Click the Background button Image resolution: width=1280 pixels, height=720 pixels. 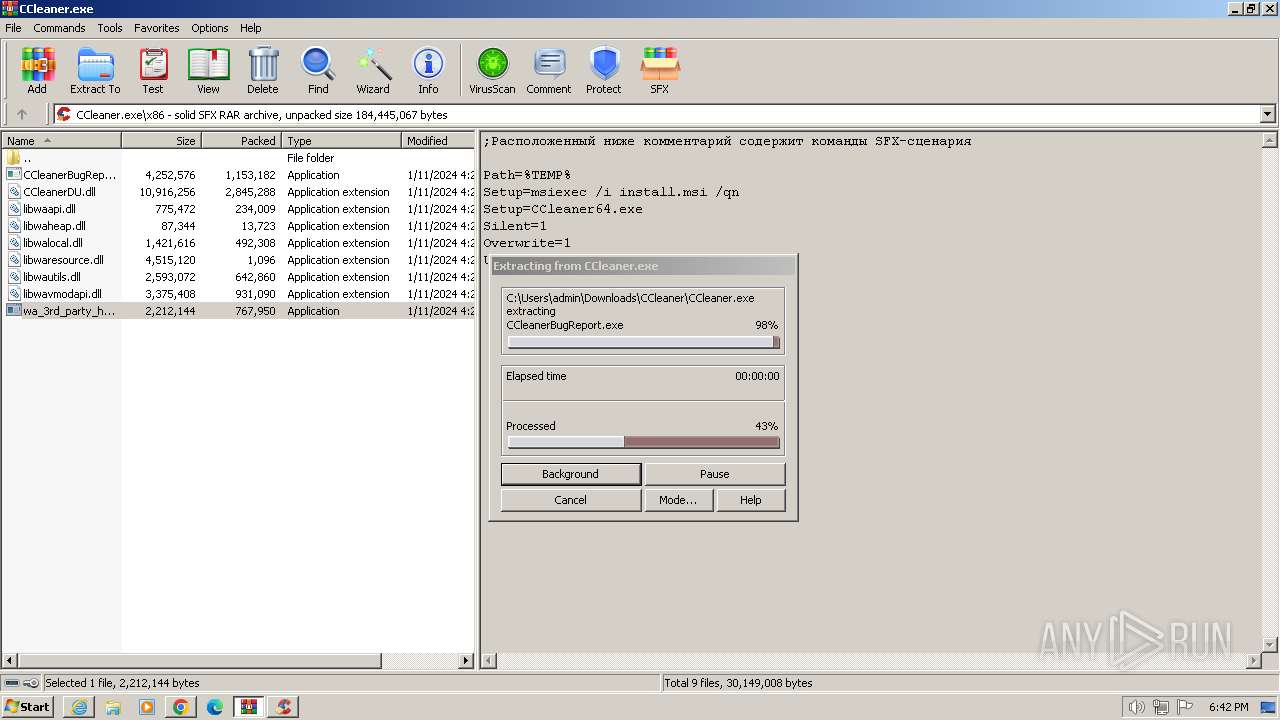571,474
